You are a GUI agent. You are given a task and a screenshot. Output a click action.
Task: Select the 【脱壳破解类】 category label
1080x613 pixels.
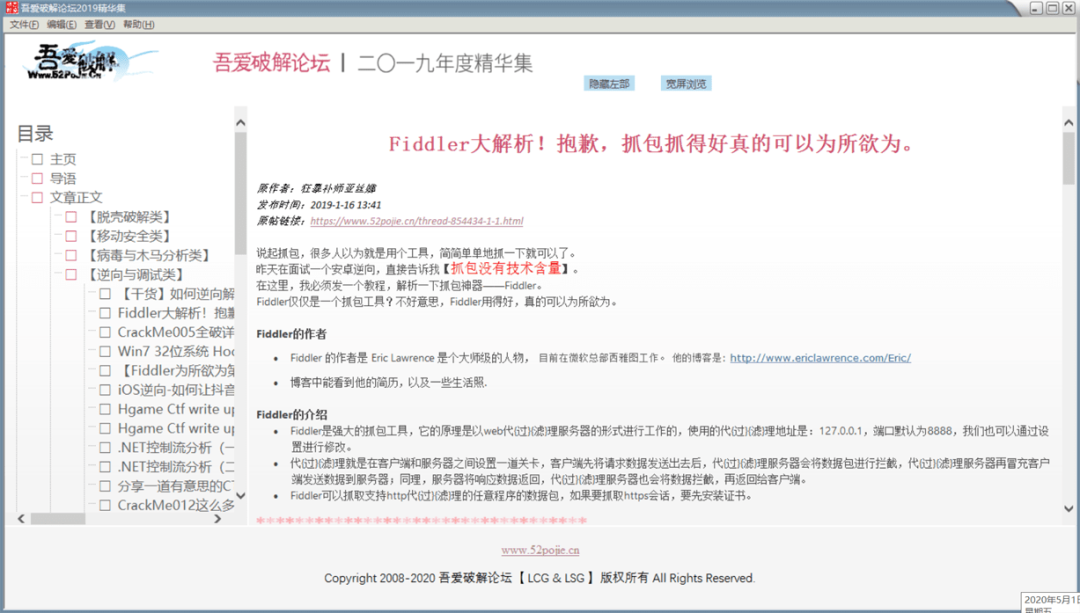[x=127, y=217]
